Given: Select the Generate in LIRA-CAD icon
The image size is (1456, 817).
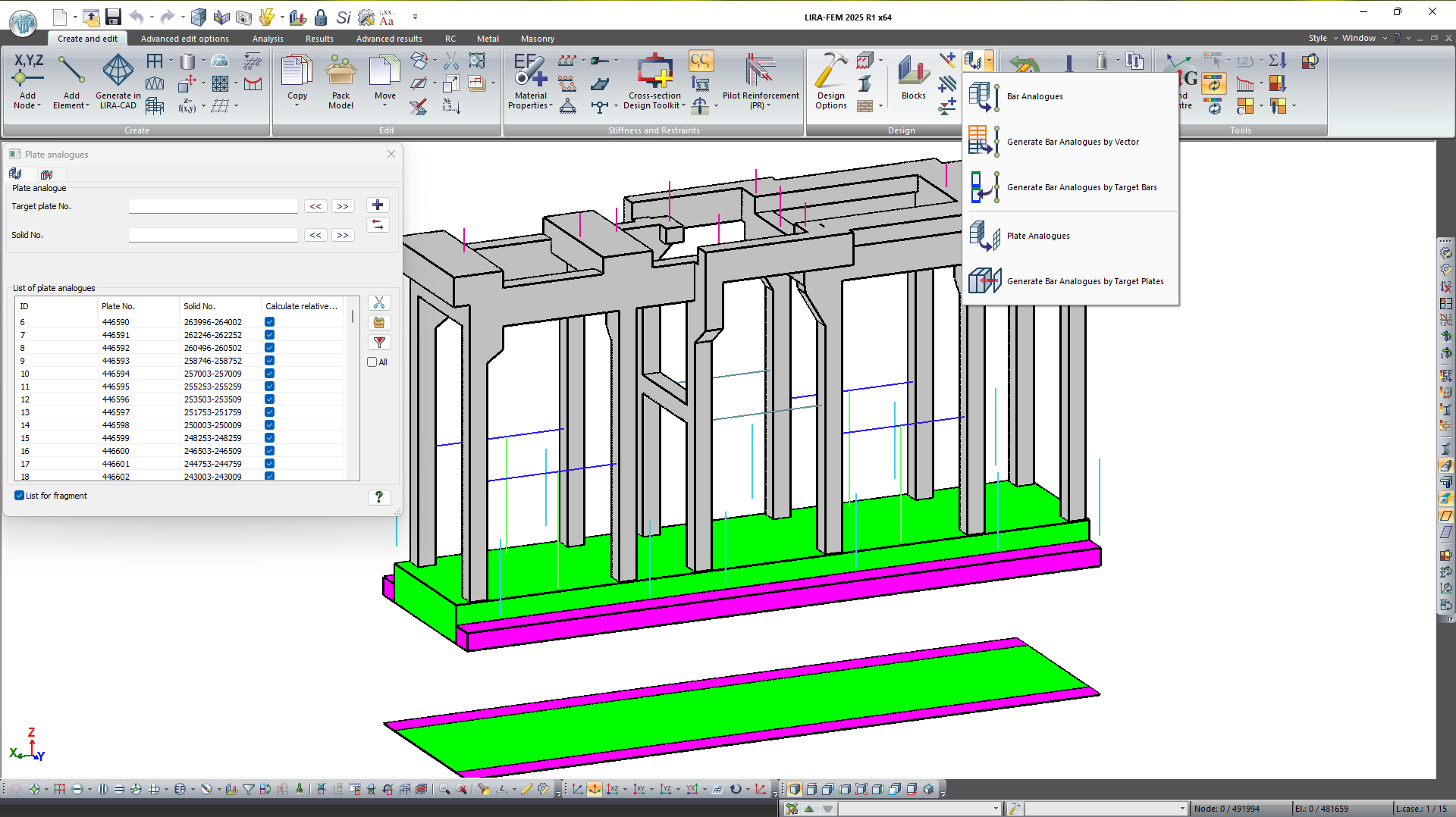Looking at the screenshot, I should [118, 72].
